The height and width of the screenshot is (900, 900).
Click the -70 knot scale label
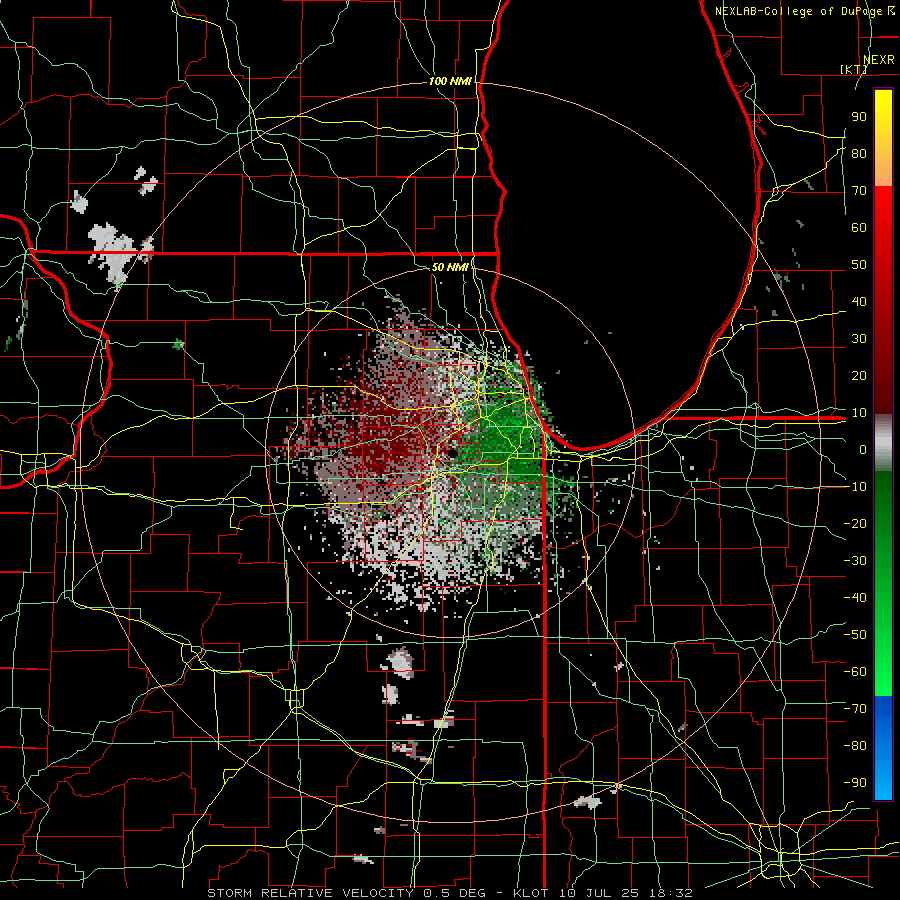pos(855,708)
